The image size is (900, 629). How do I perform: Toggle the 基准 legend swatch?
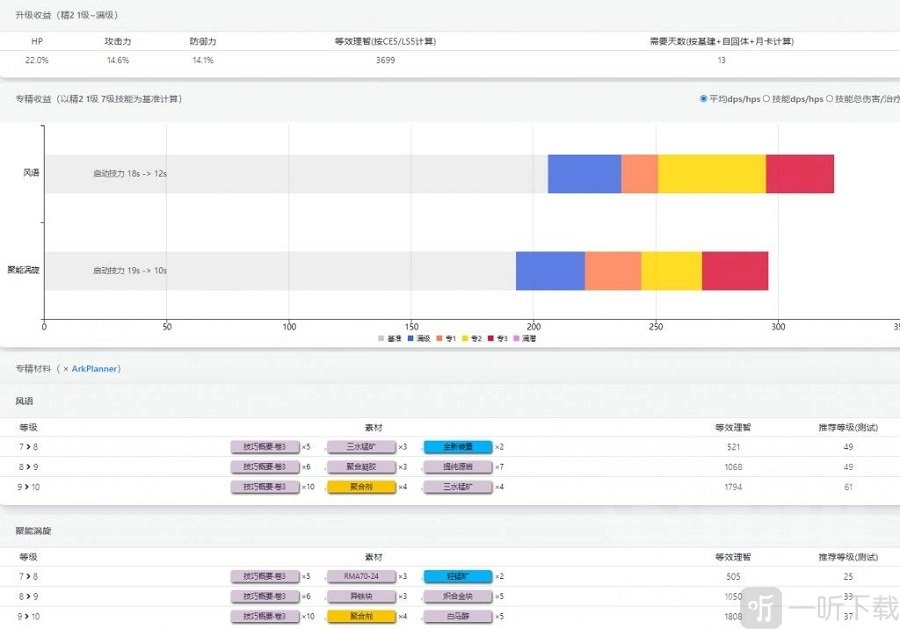click(x=381, y=339)
